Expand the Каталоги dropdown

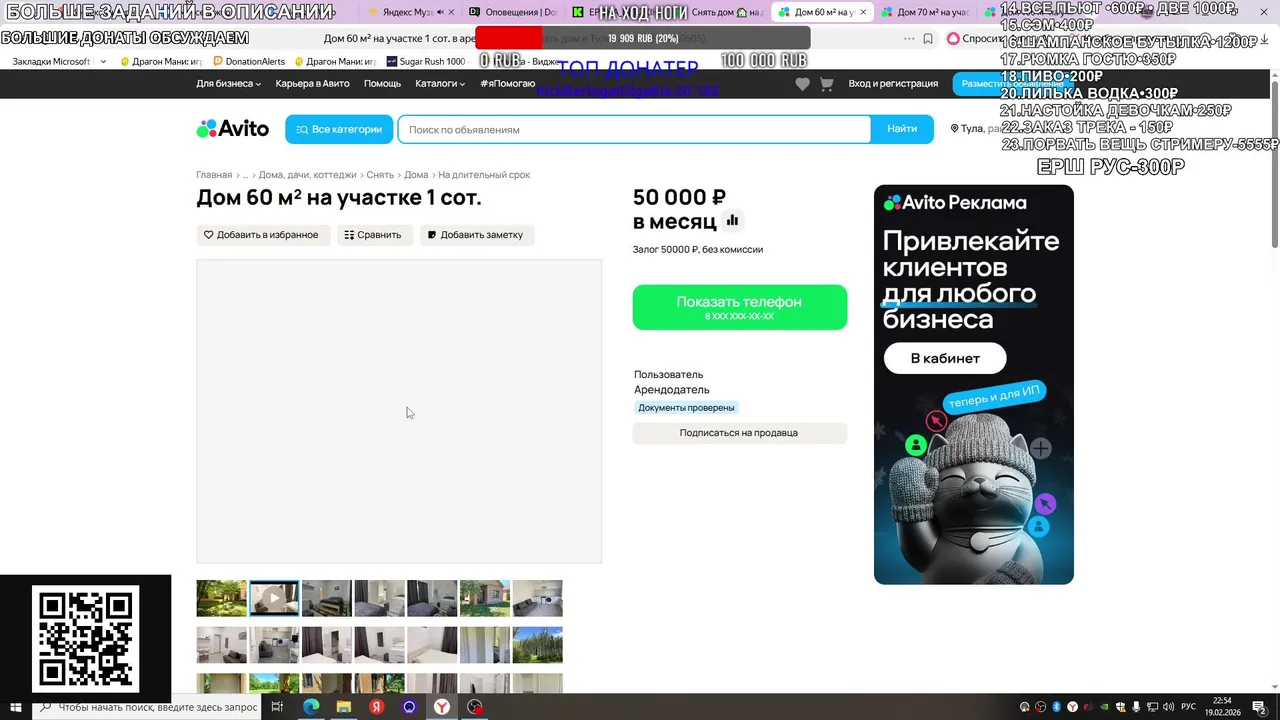440,84
